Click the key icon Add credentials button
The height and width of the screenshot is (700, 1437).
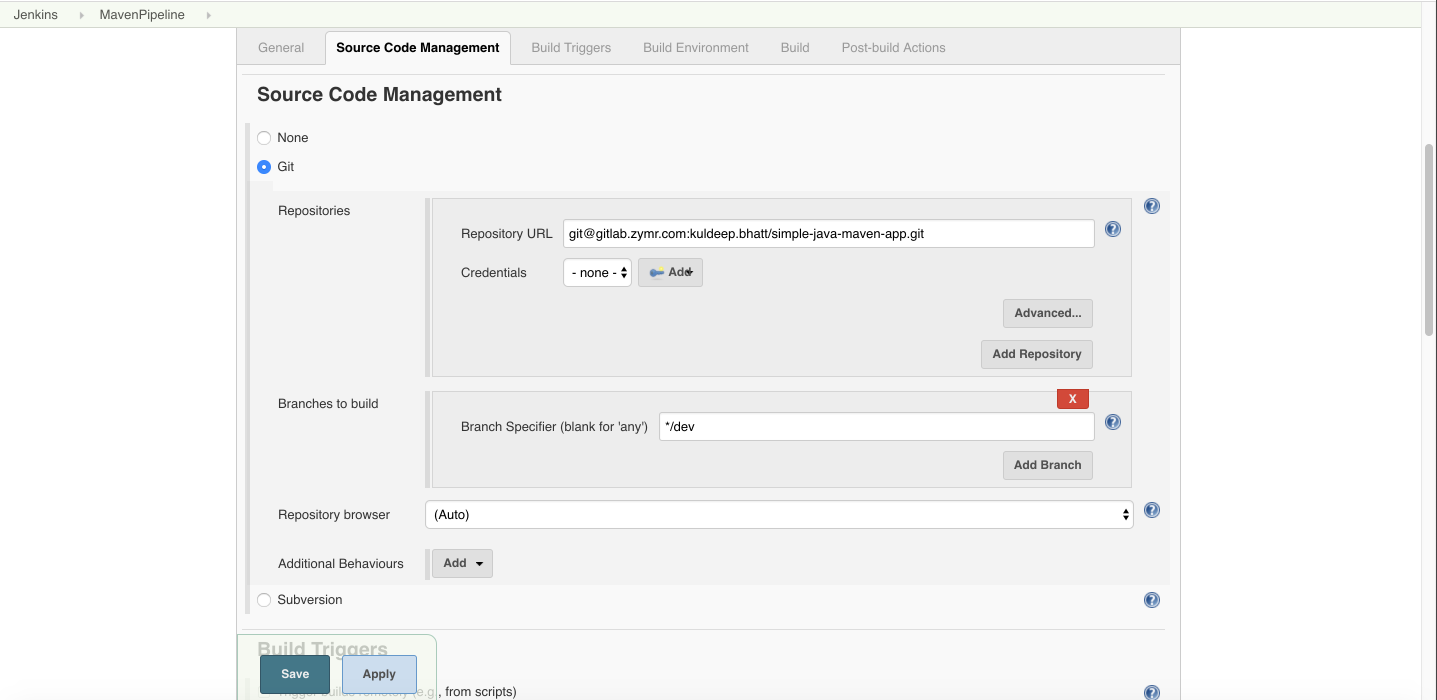click(x=670, y=271)
